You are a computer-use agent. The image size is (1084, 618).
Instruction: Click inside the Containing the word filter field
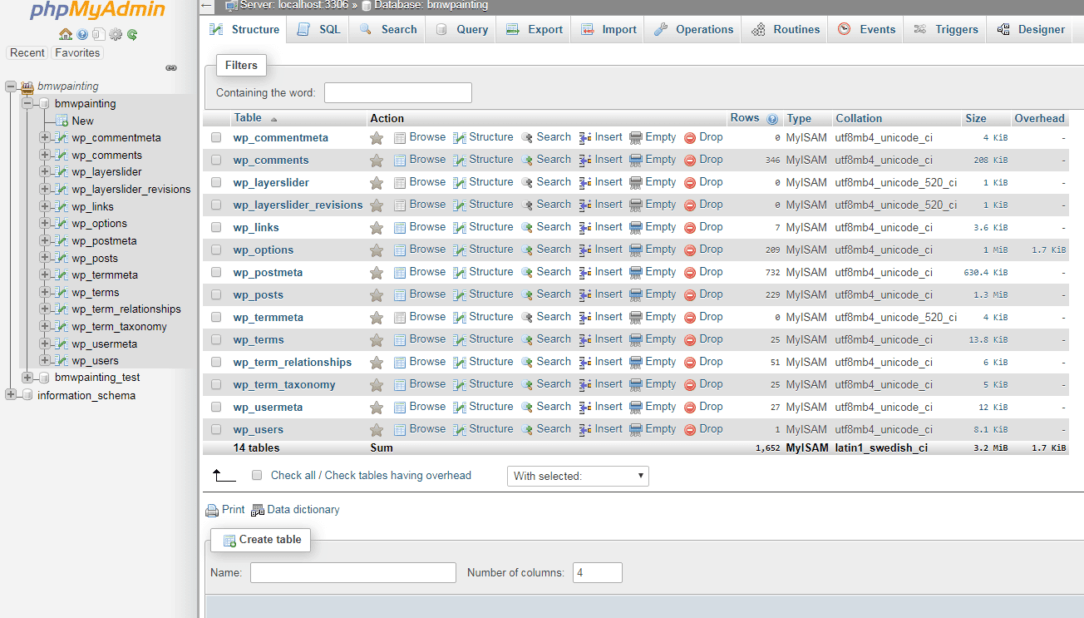397,92
